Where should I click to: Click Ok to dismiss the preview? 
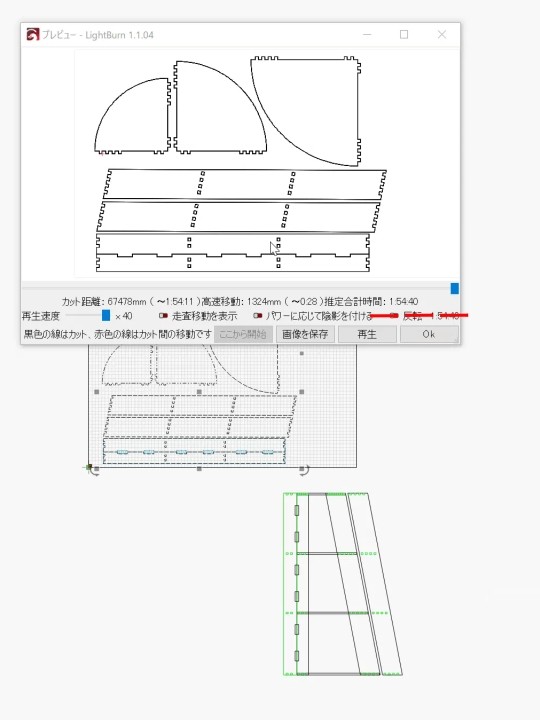[x=429, y=334]
